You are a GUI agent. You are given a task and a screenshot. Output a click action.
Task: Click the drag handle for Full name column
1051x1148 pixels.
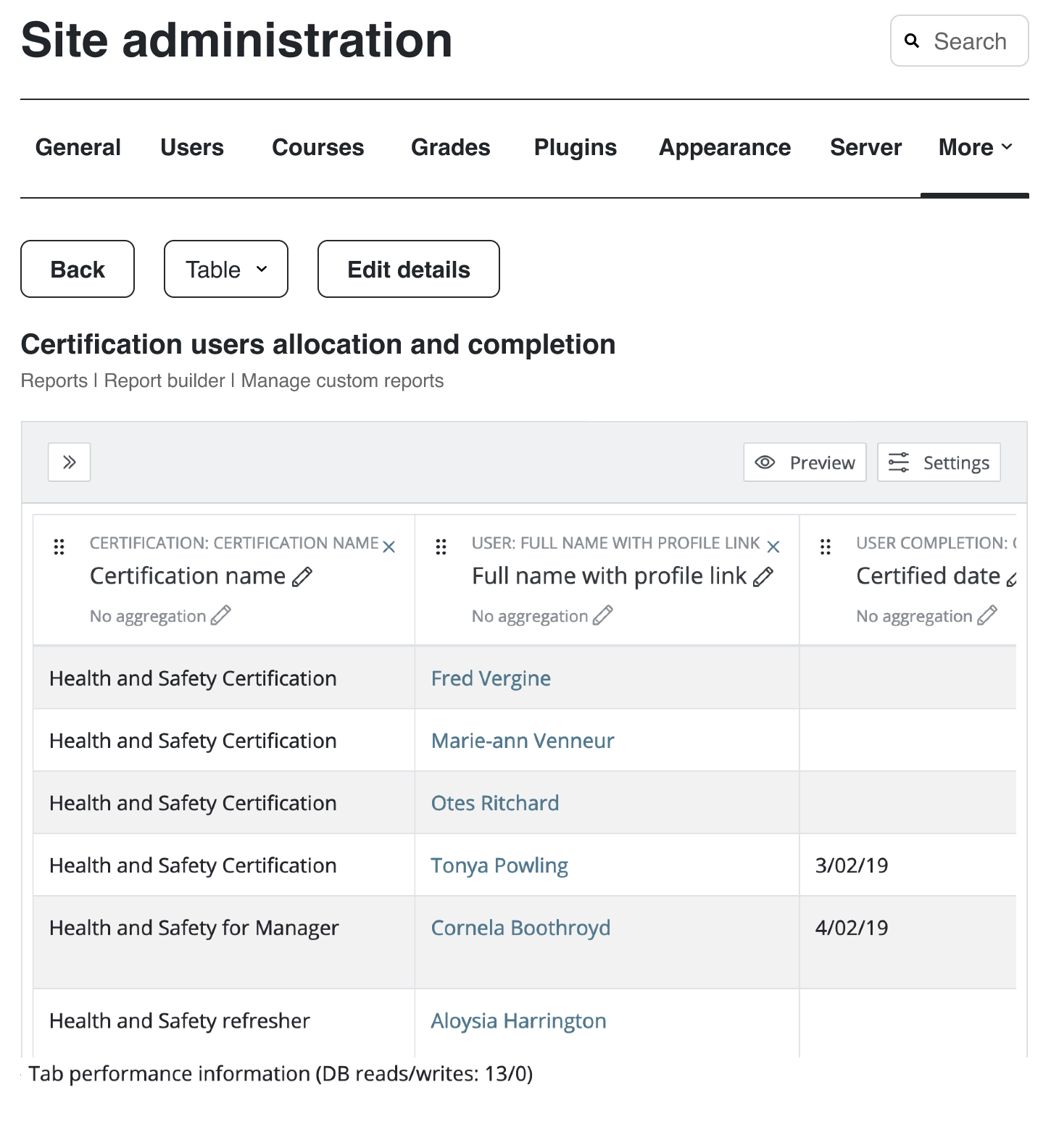(441, 546)
